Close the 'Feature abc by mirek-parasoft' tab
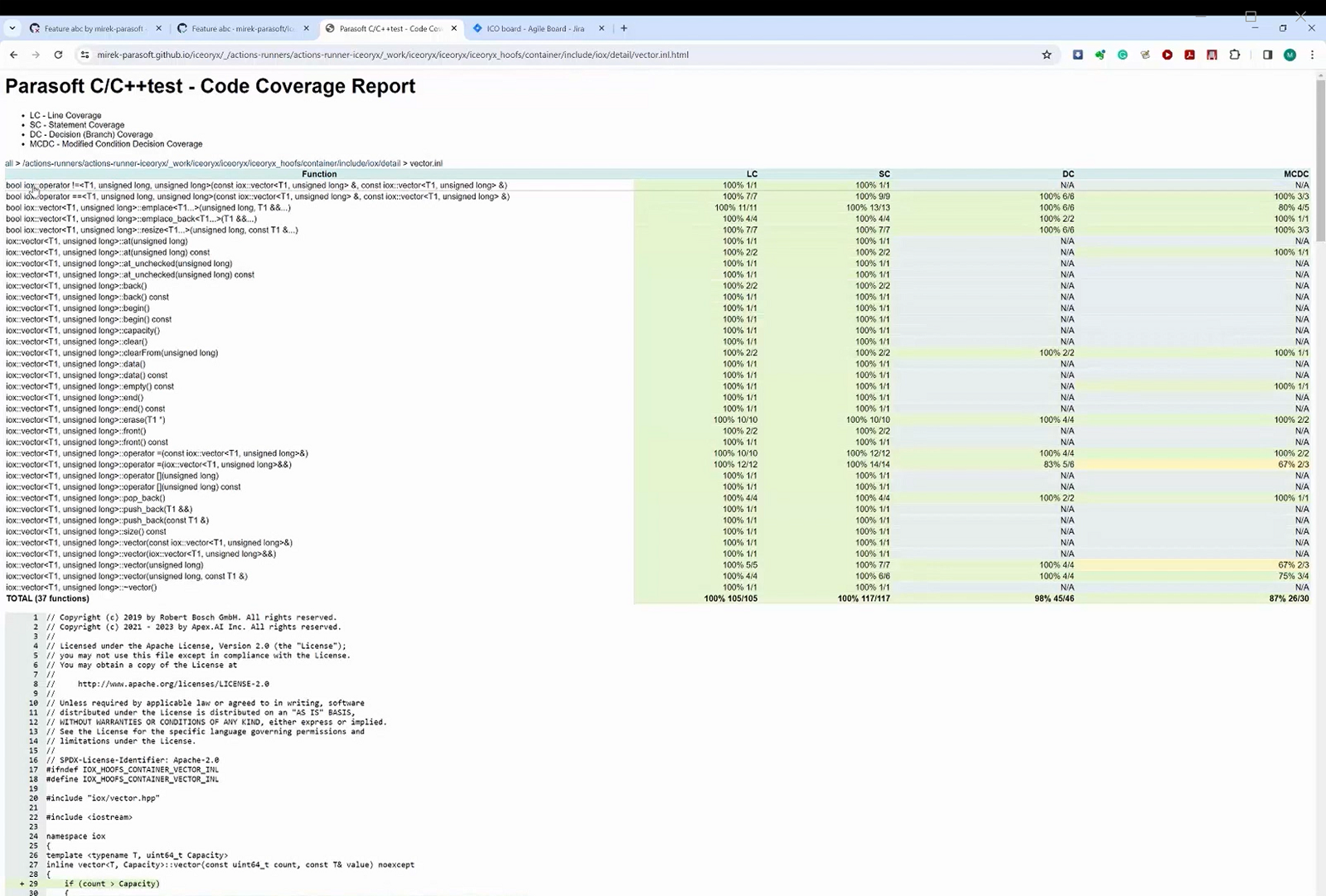 (159, 28)
